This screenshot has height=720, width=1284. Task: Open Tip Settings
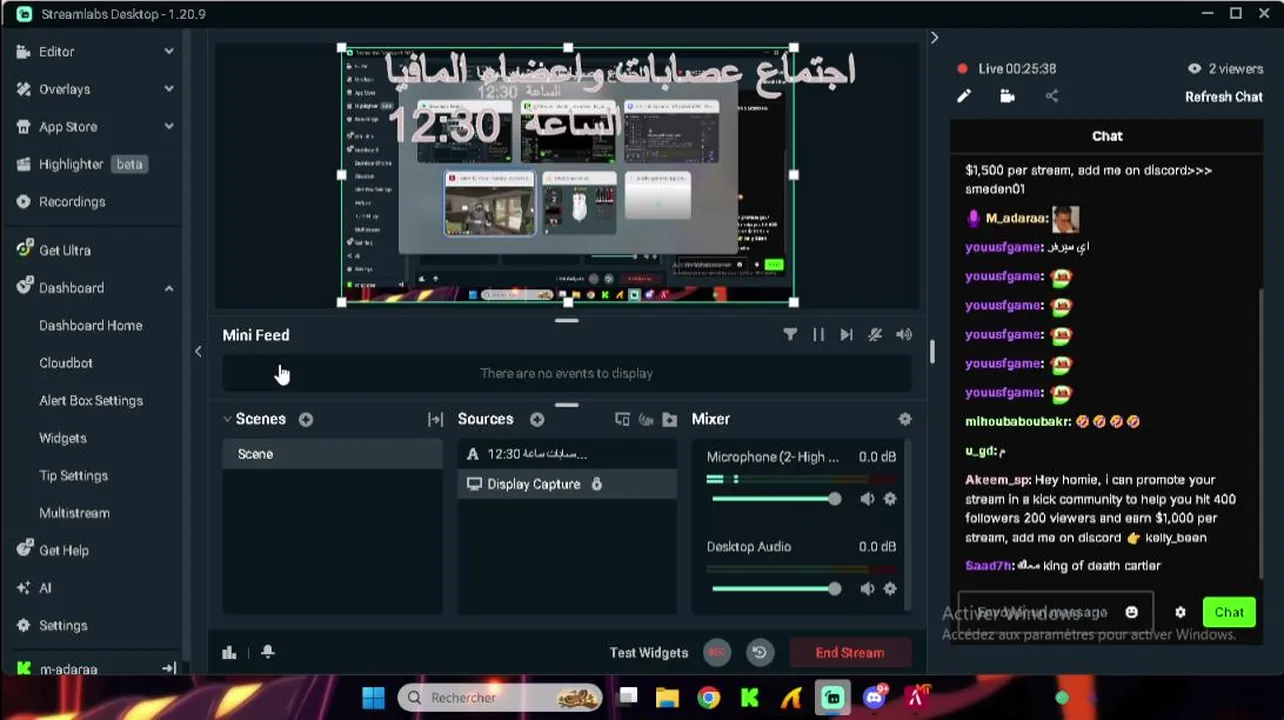(73, 475)
